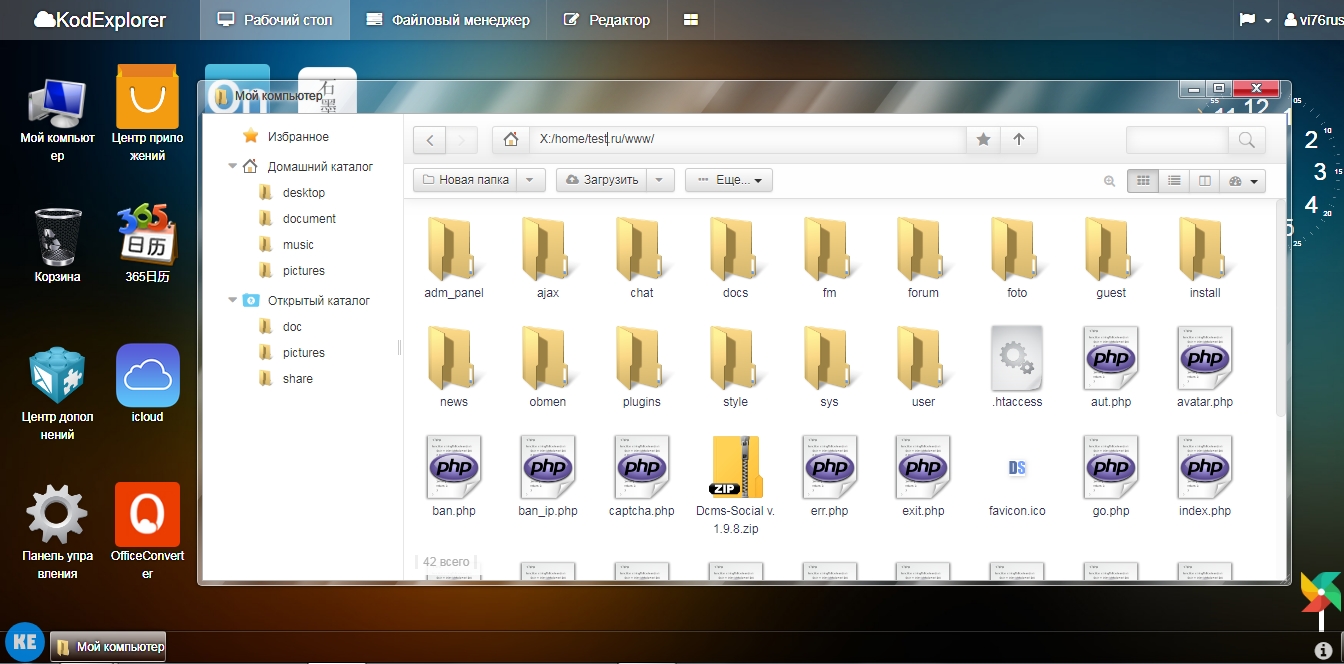Switch to split column view mode
Viewport: 1344px width, 664px height.
(1205, 181)
